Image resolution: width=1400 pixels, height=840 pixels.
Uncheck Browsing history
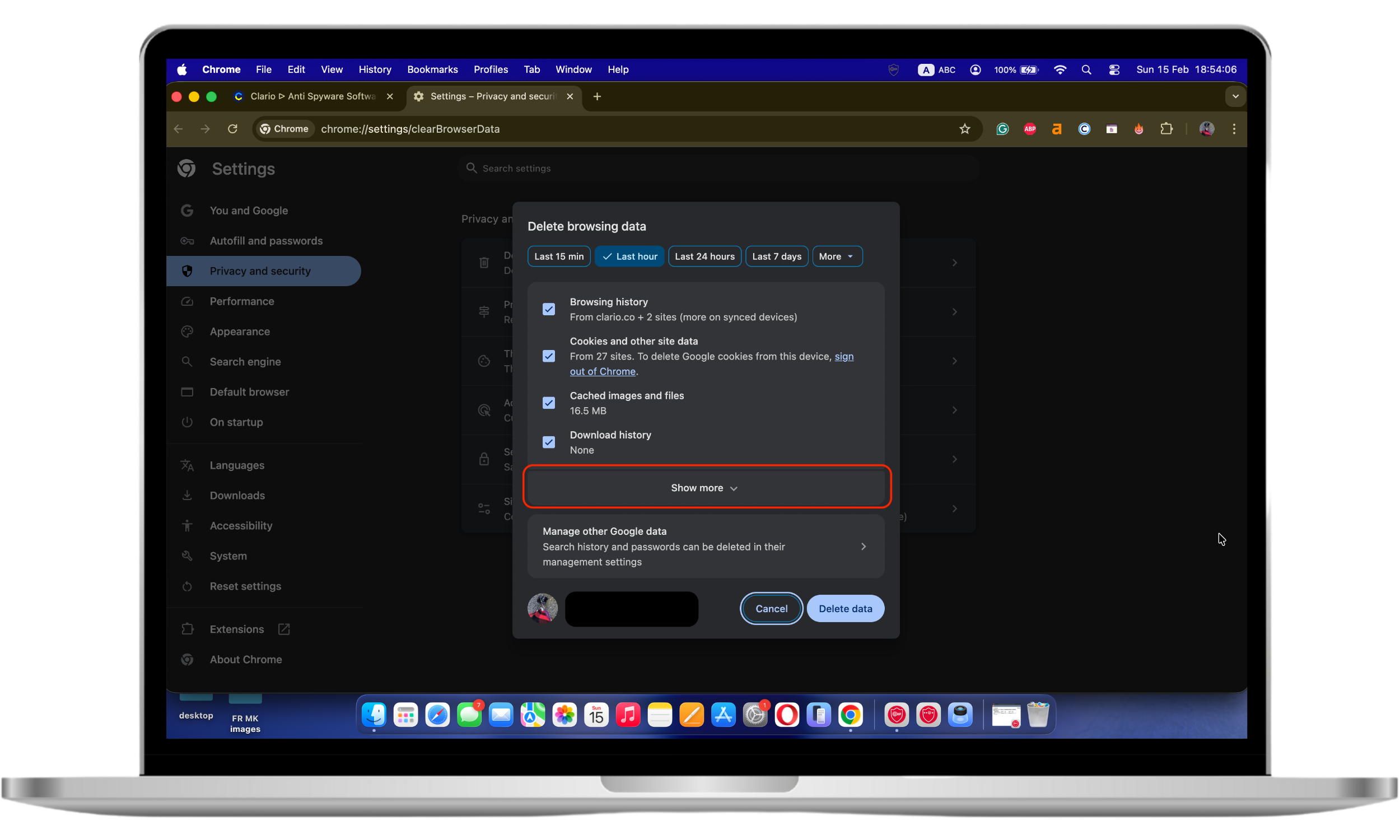[548, 309]
